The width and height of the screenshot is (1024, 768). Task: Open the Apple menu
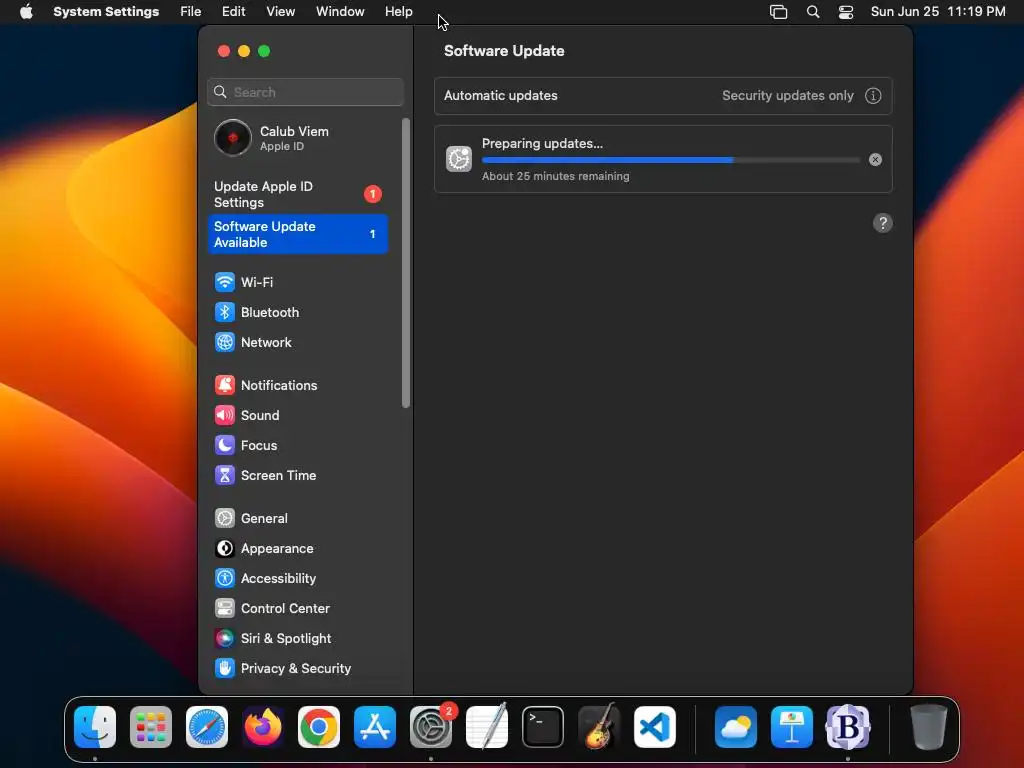(x=26, y=12)
